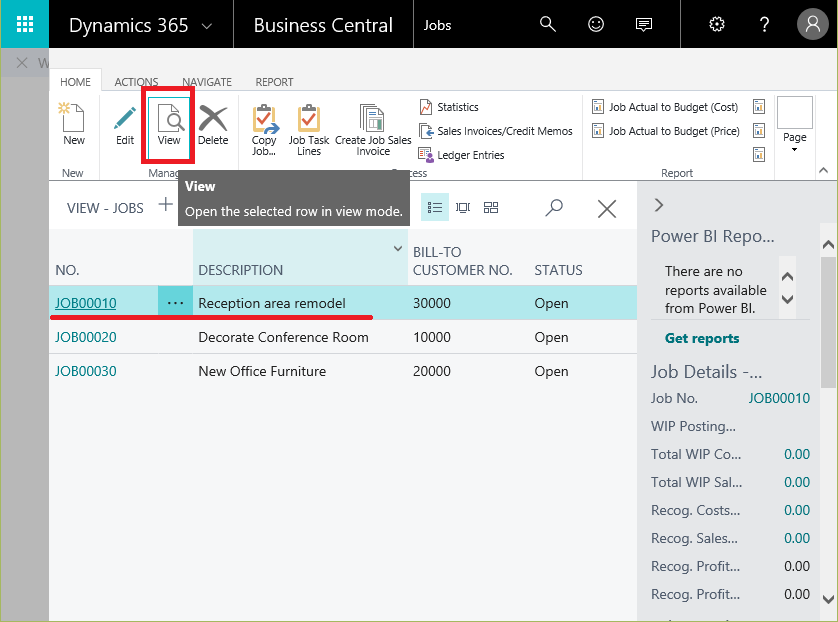Click the Edit pencil icon
This screenshot has height=622, width=838.
125,124
